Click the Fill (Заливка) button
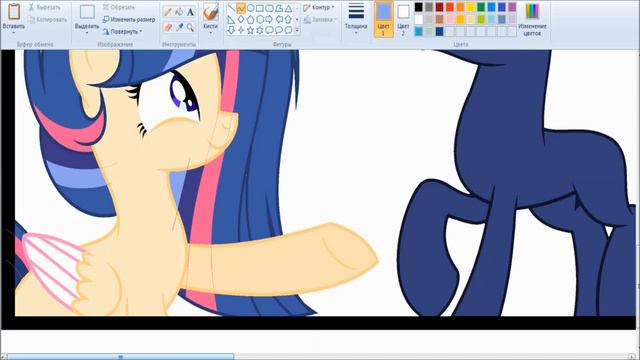Viewport: 640px width, 360px height. pyautogui.click(x=320, y=19)
